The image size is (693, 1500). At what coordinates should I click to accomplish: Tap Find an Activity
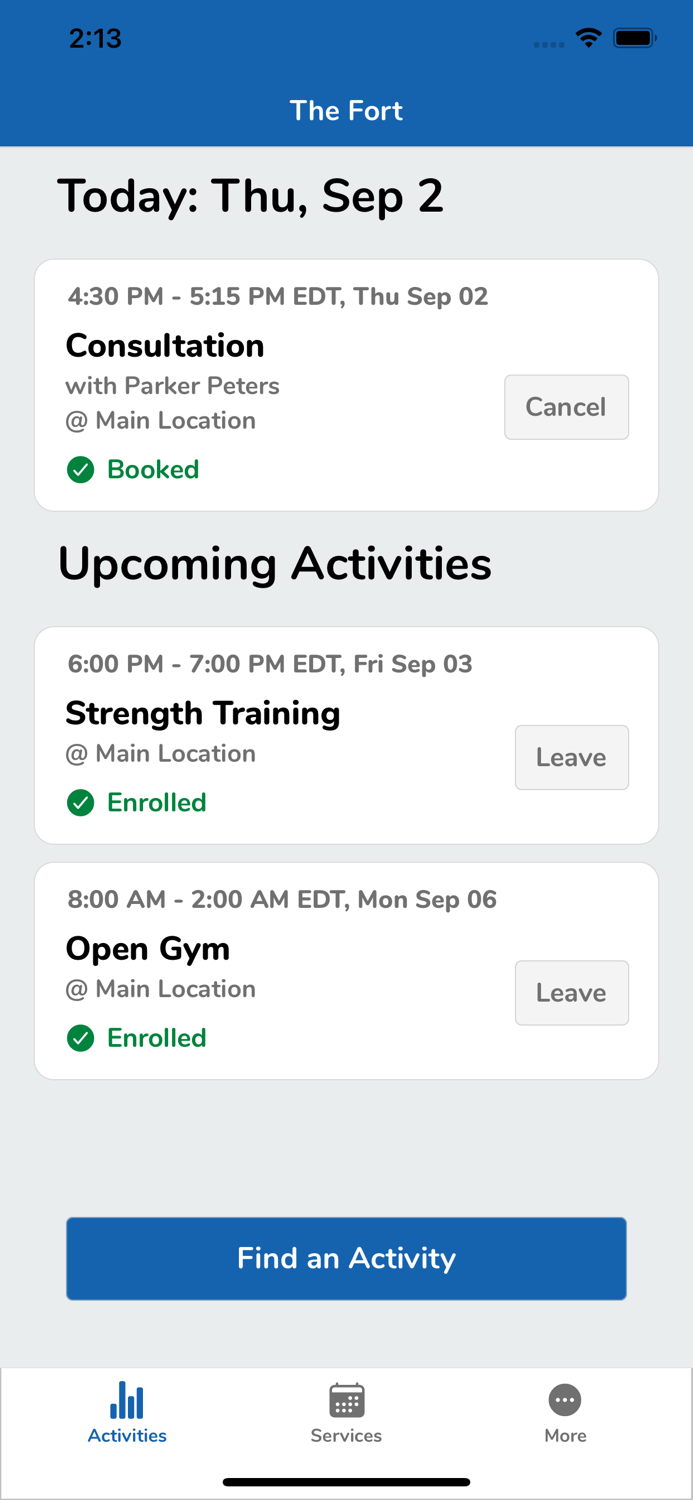[x=346, y=1258]
